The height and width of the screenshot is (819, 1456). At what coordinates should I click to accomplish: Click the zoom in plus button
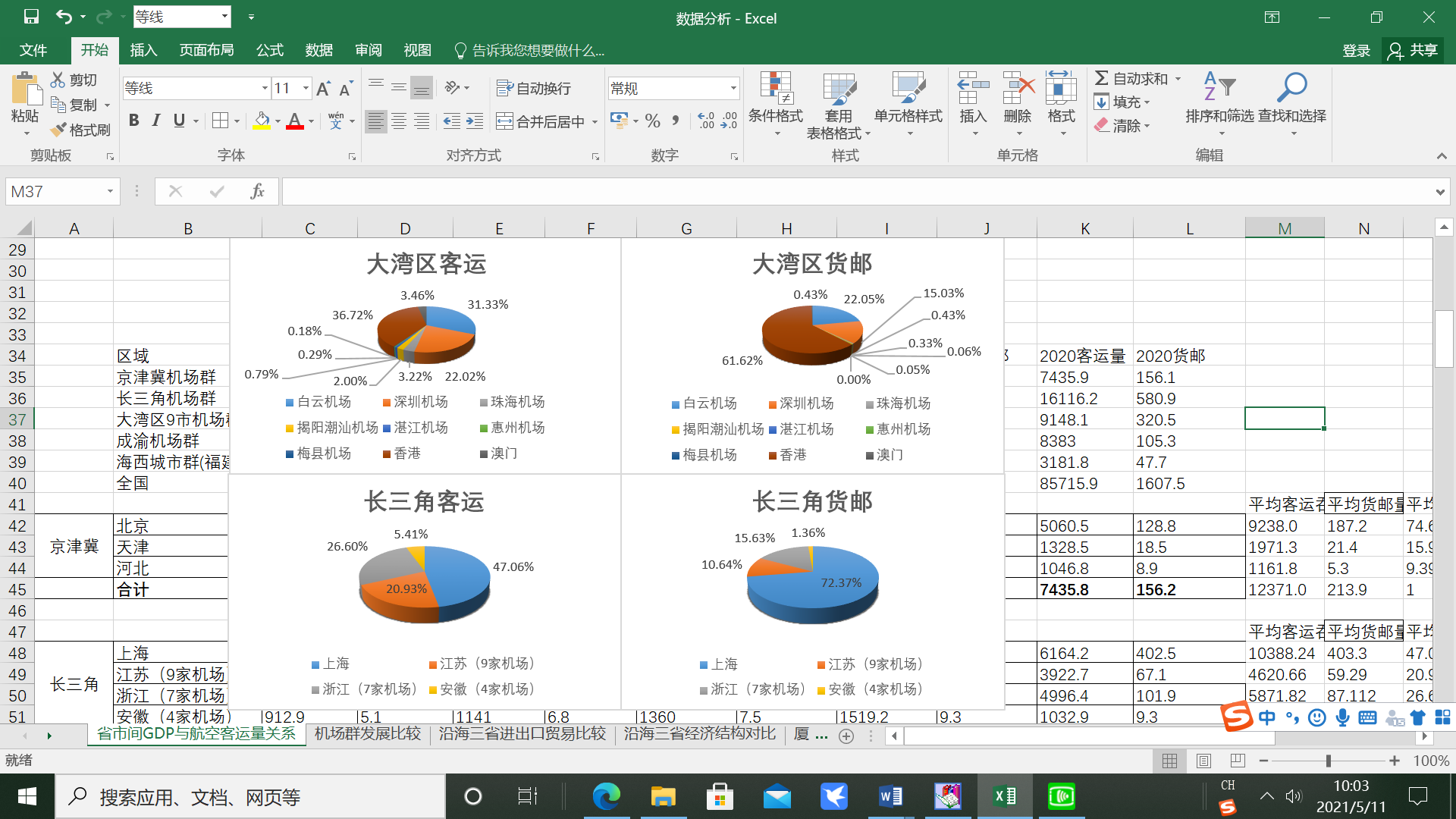[1394, 760]
